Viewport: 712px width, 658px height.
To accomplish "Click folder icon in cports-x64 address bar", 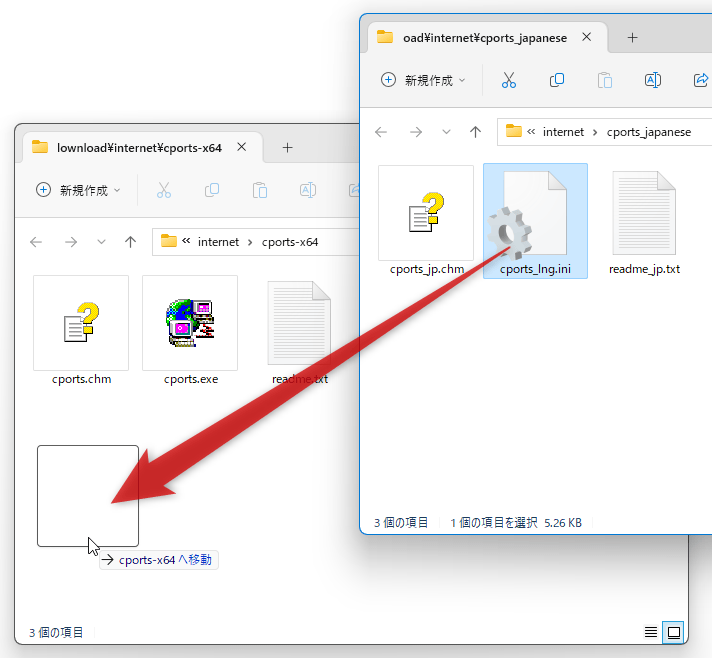I will [x=168, y=241].
